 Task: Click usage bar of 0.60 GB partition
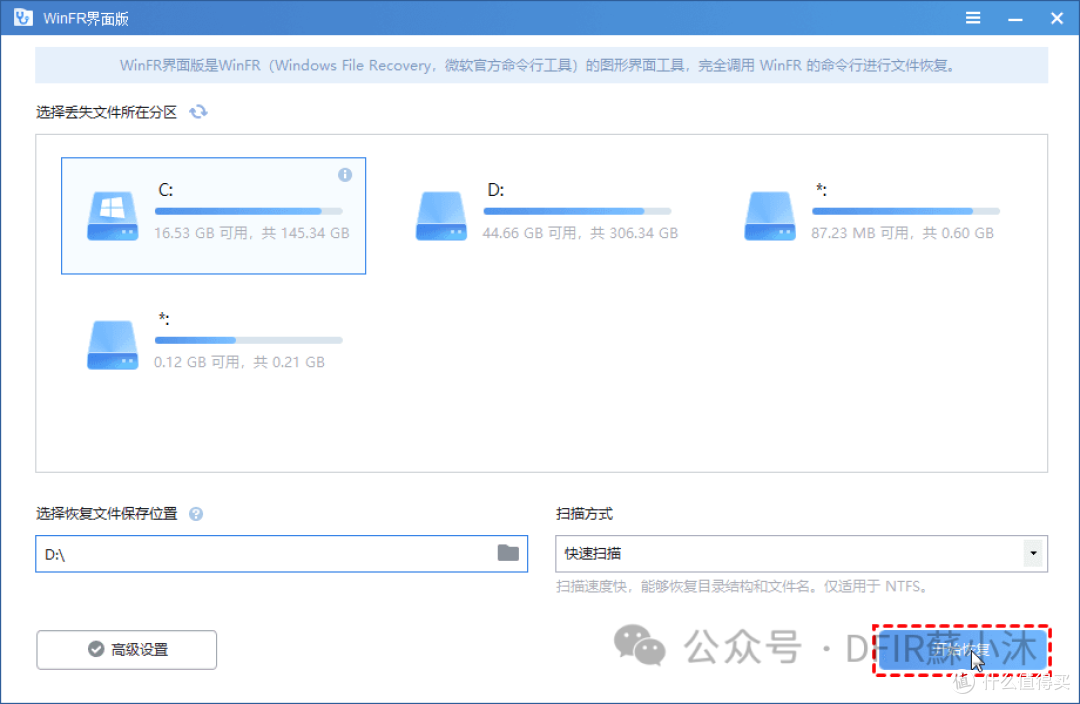[x=906, y=211]
